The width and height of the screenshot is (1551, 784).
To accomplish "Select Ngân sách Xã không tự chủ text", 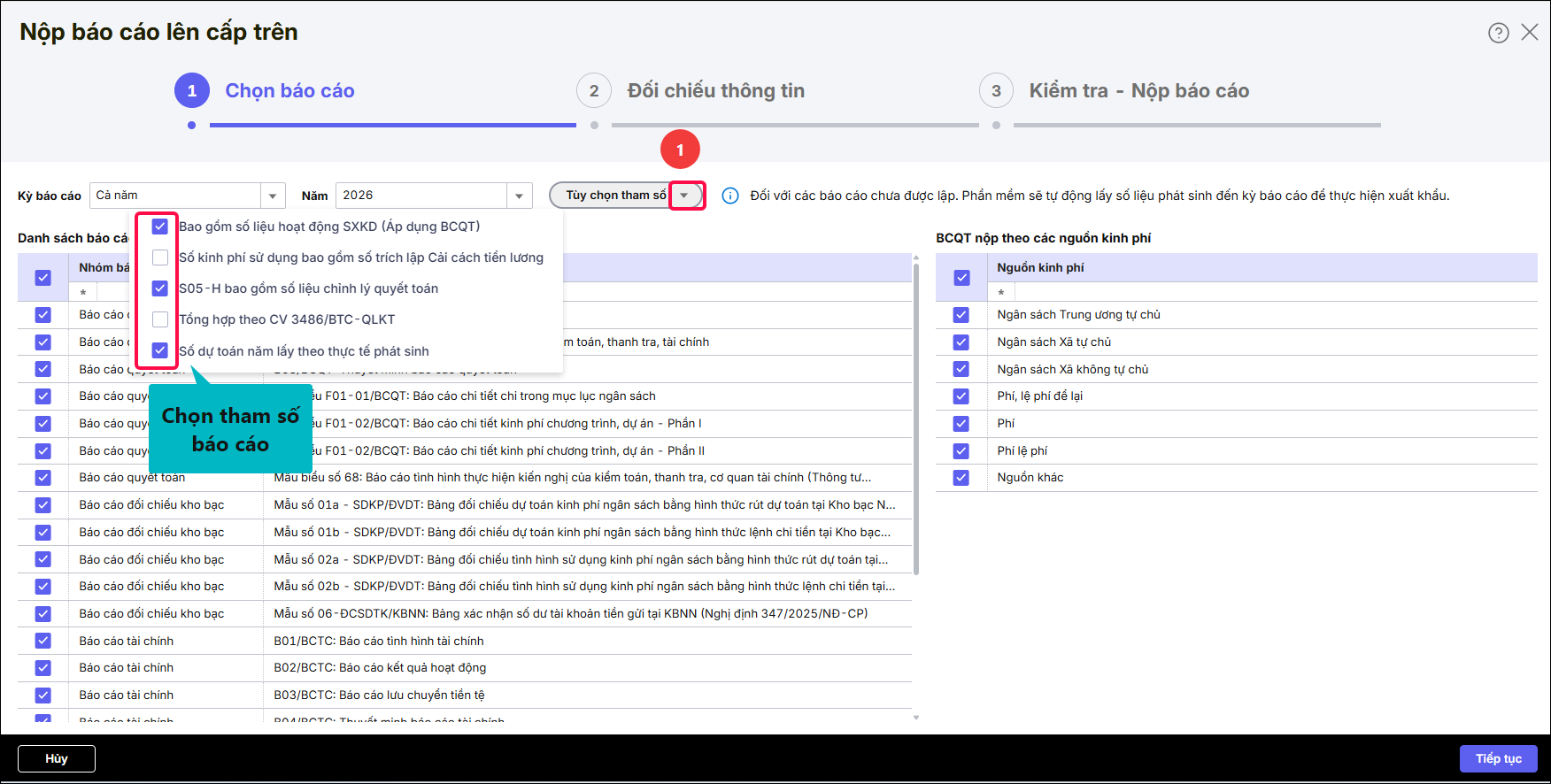I will [1072, 369].
